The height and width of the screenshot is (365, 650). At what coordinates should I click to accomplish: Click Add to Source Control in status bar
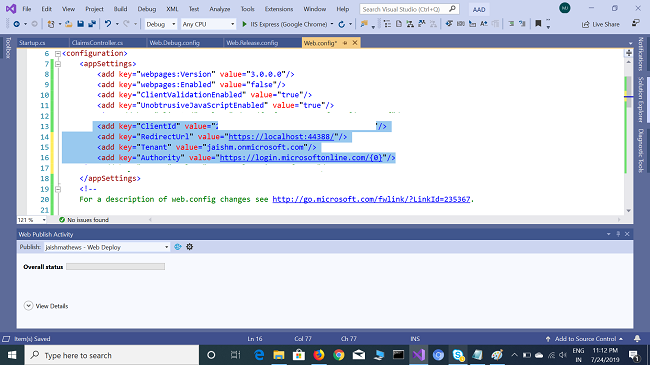tap(585, 339)
